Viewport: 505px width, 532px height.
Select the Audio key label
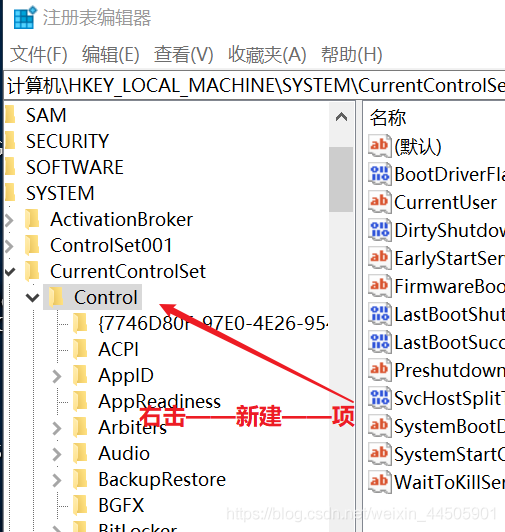point(124,454)
